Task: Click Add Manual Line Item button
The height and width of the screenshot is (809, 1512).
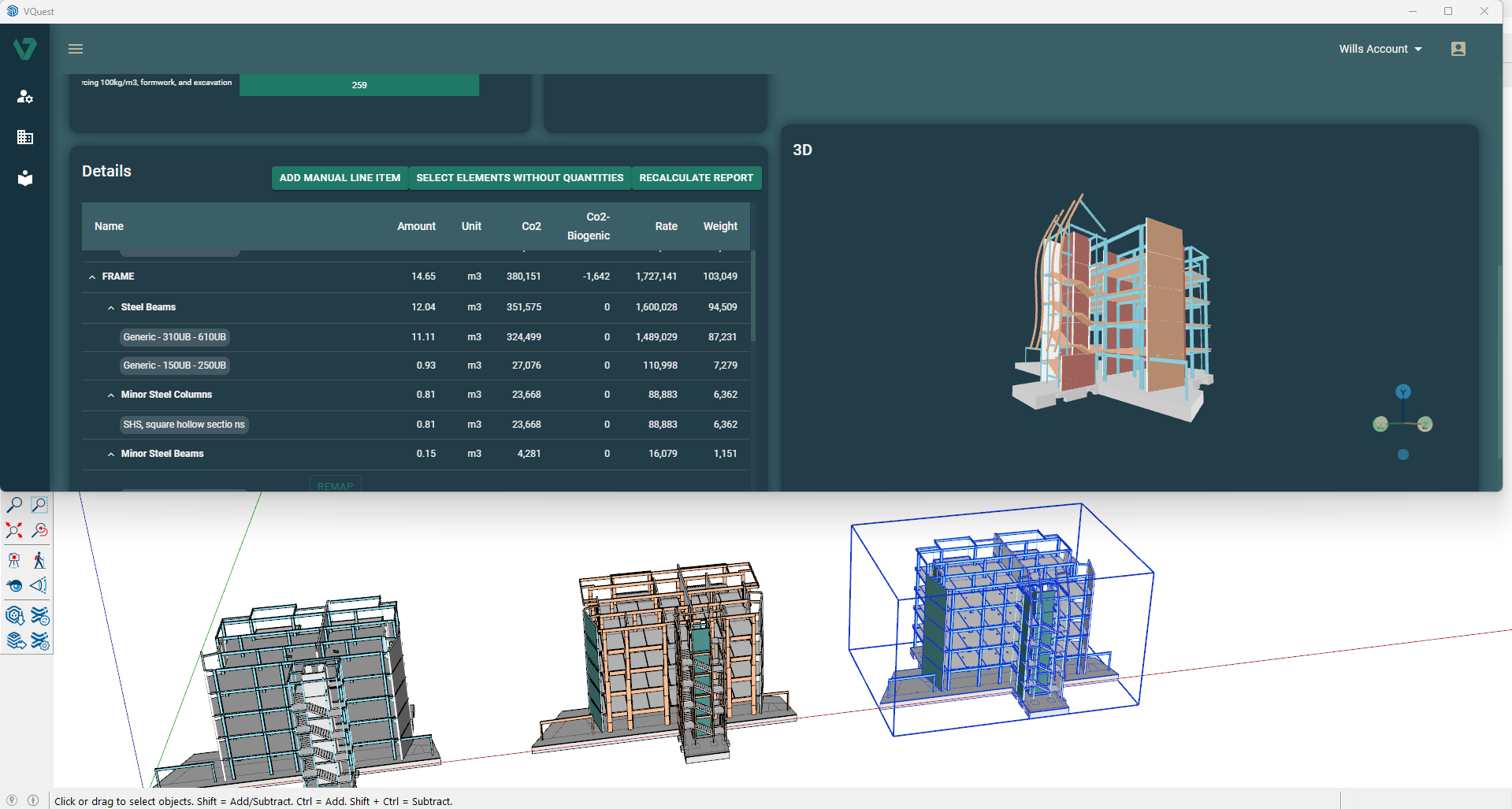Action: pos(340,178)
